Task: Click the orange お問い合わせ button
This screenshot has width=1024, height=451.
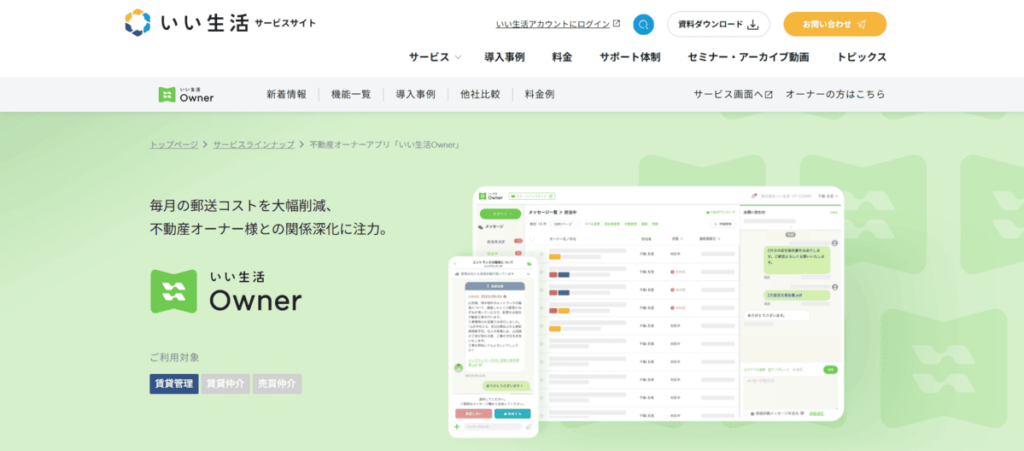Action: 835,24
